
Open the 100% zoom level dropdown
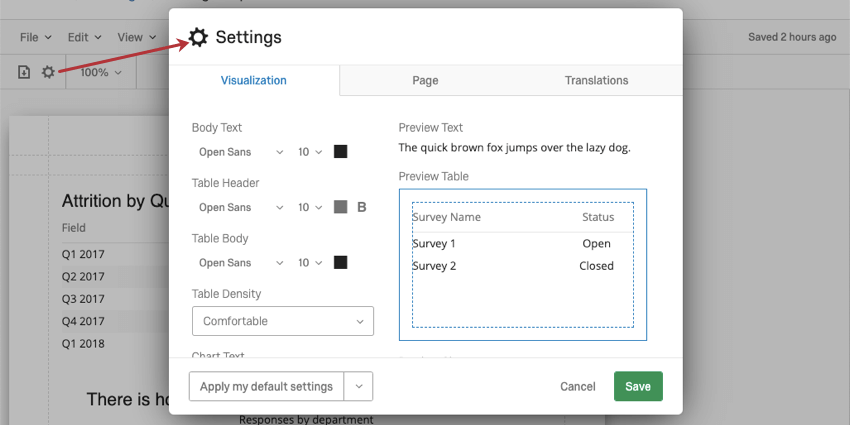coord(101,72)
